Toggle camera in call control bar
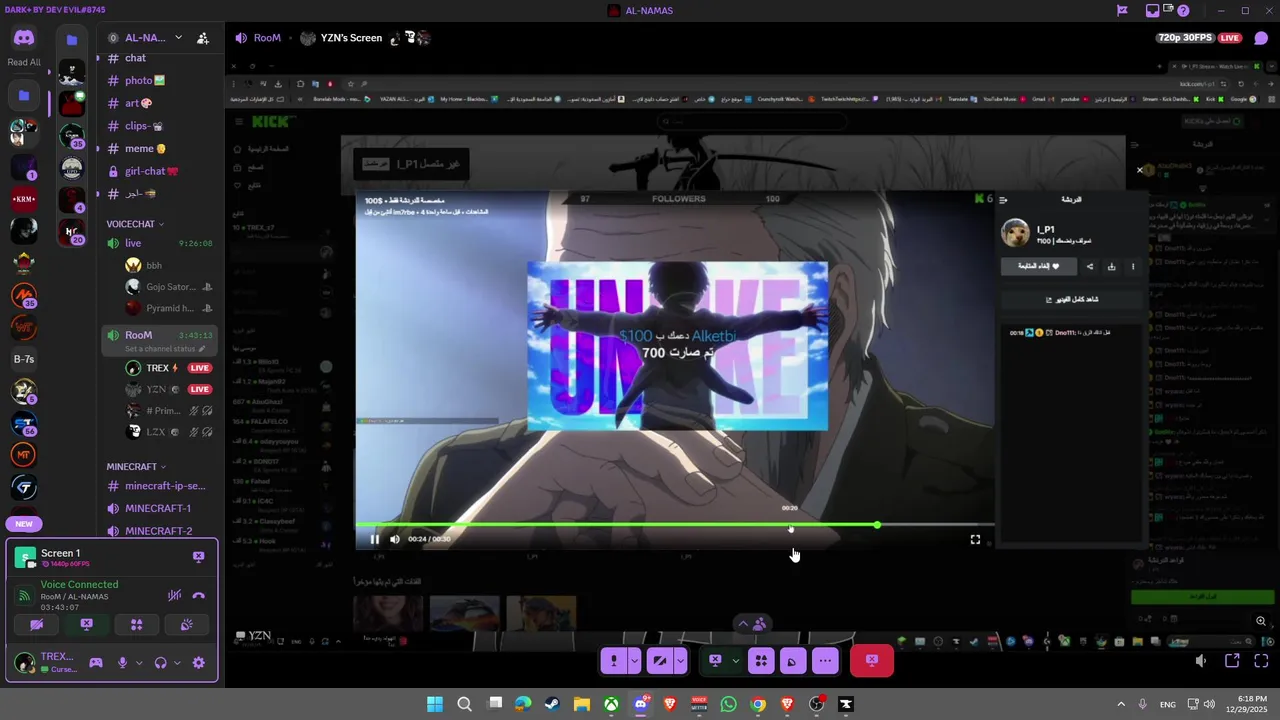The height and width of the screenshot is (720, 1280). pyautogui.click(x=660, y=661)
